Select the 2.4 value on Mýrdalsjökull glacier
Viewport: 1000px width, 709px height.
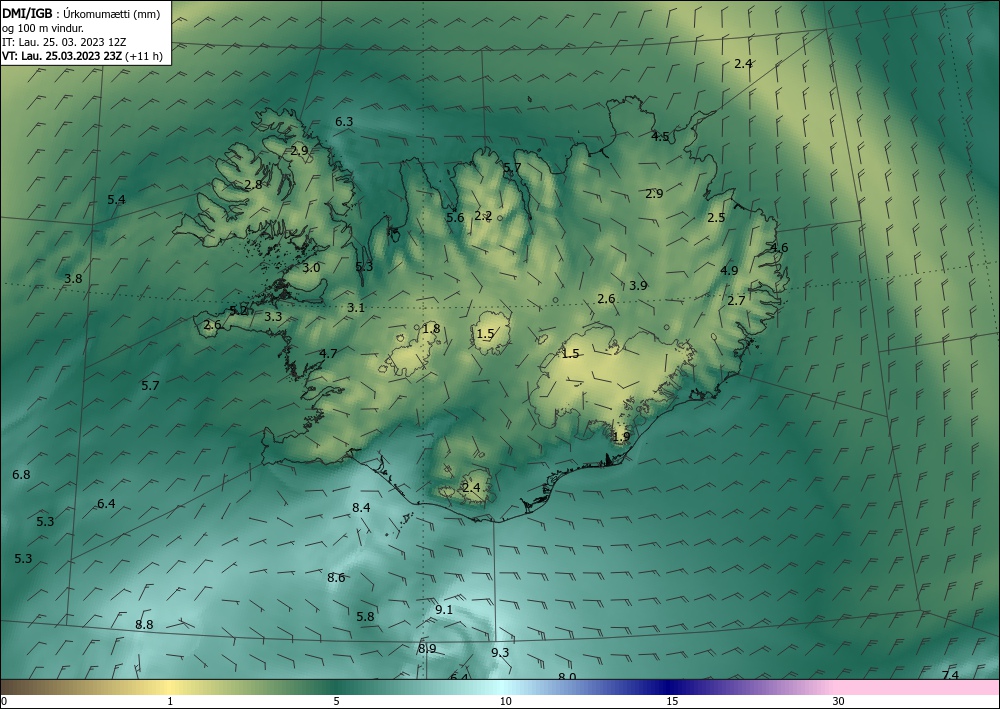(471, 488)
